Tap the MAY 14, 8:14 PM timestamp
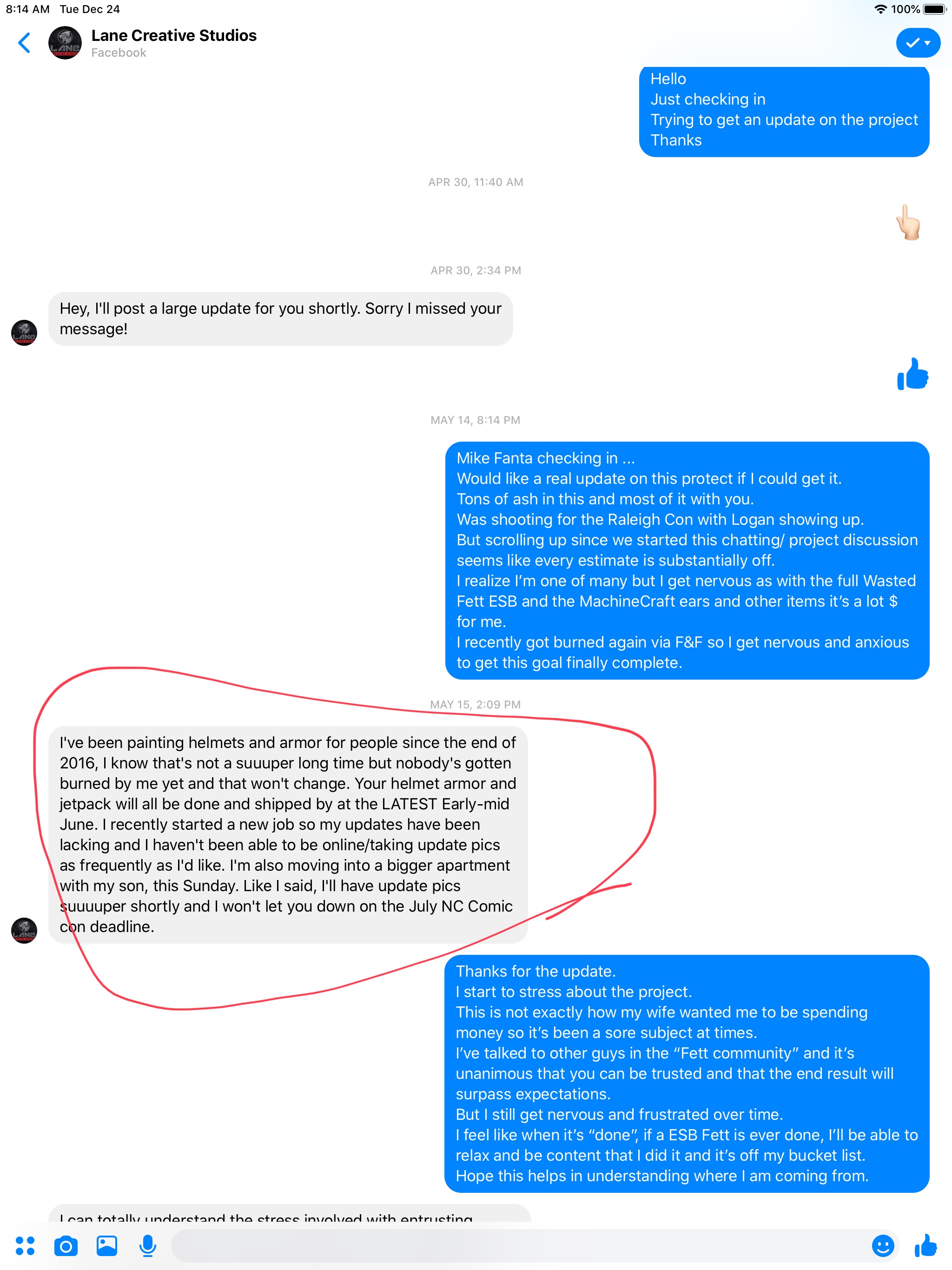Image resolution: width=952 pixels, height=1270 pixels. coord(476,420)
